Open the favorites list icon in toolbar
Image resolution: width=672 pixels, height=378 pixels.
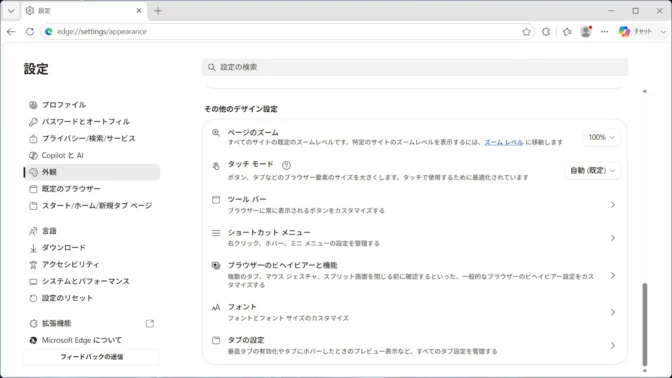pos(567,32)
